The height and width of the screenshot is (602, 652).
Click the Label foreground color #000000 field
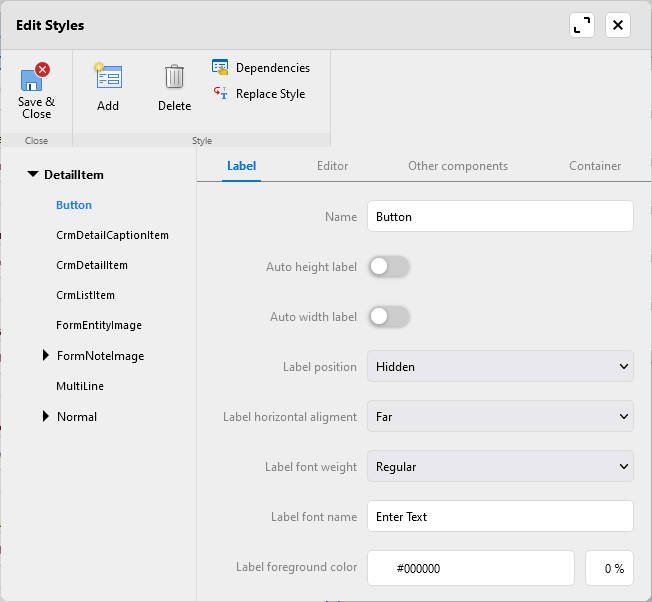tap(470, 568)
